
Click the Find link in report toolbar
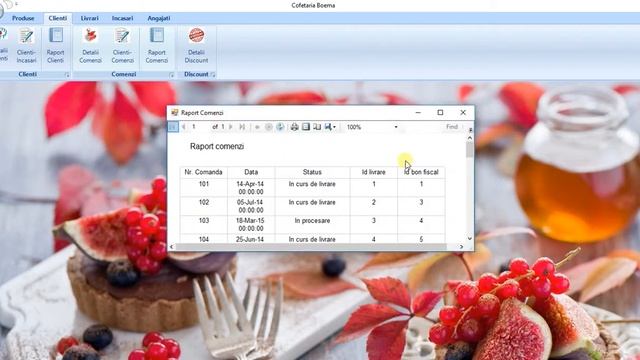(452, 127)
